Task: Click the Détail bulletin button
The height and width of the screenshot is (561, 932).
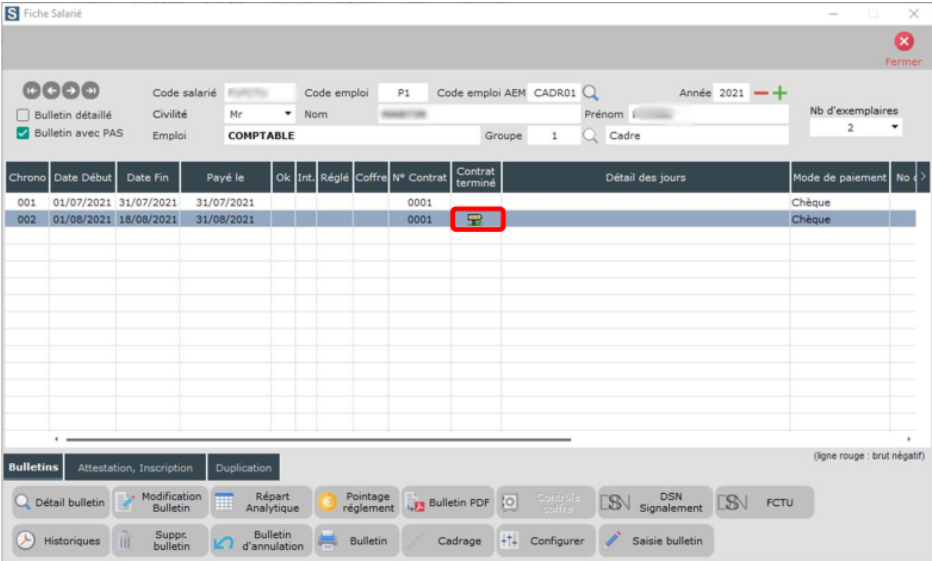Action: 60,502
